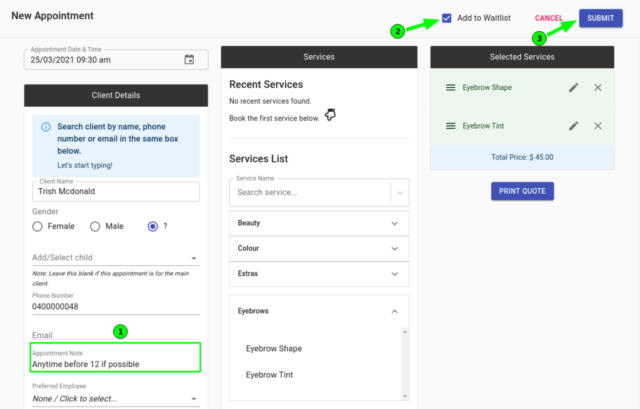Toggle the Add to Waitlist checkbox
The width and height of the screenshot is (640, 409).
(447, 18)
